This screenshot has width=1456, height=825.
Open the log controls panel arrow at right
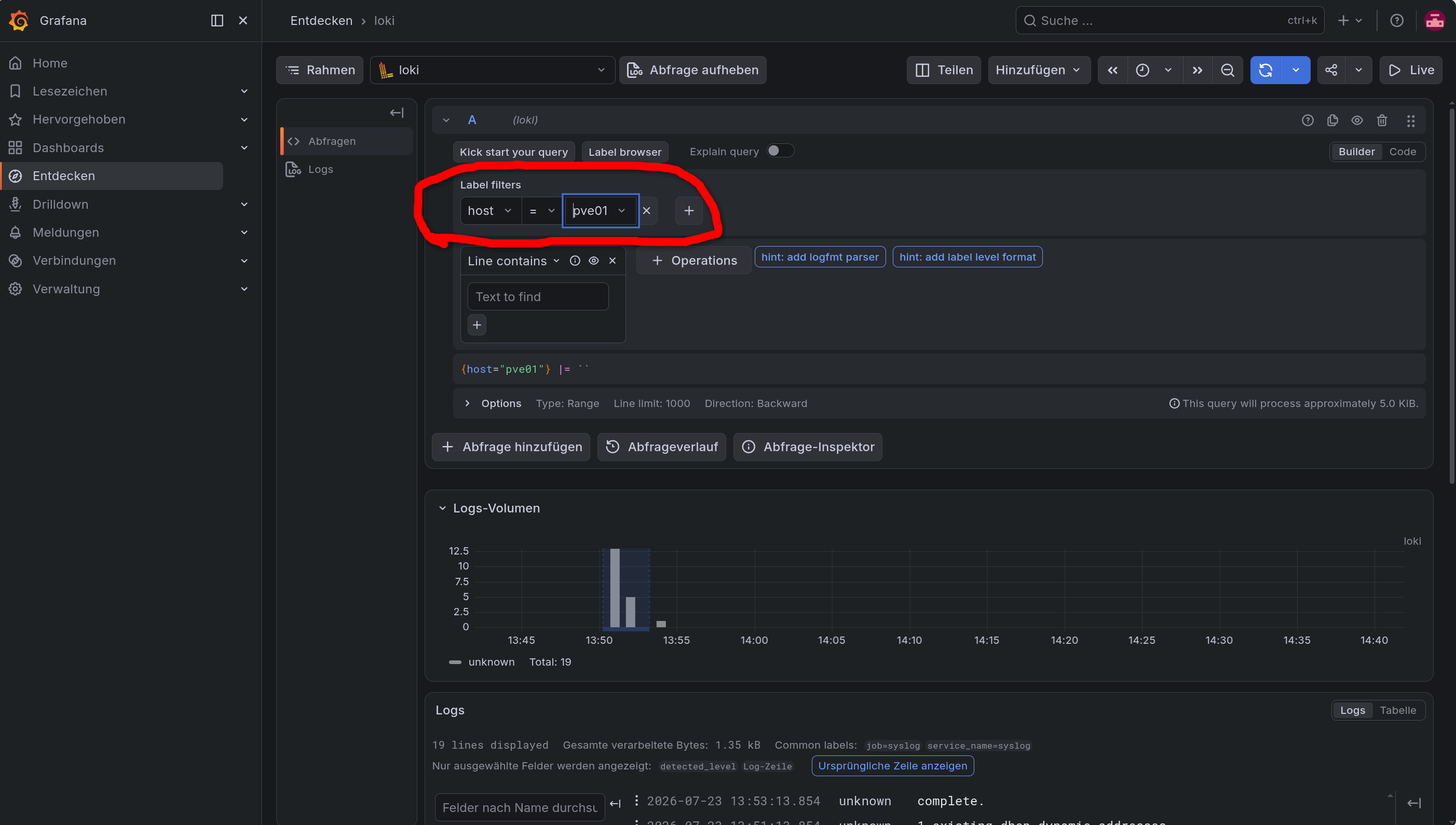click(1413, 803)
